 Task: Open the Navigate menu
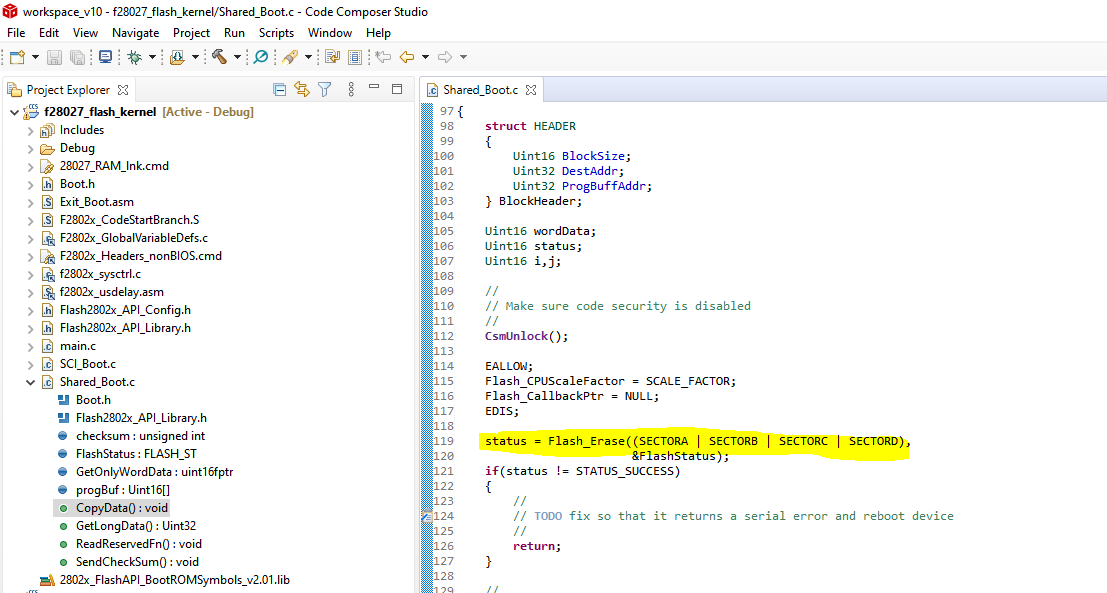click(x=136, y=33)
